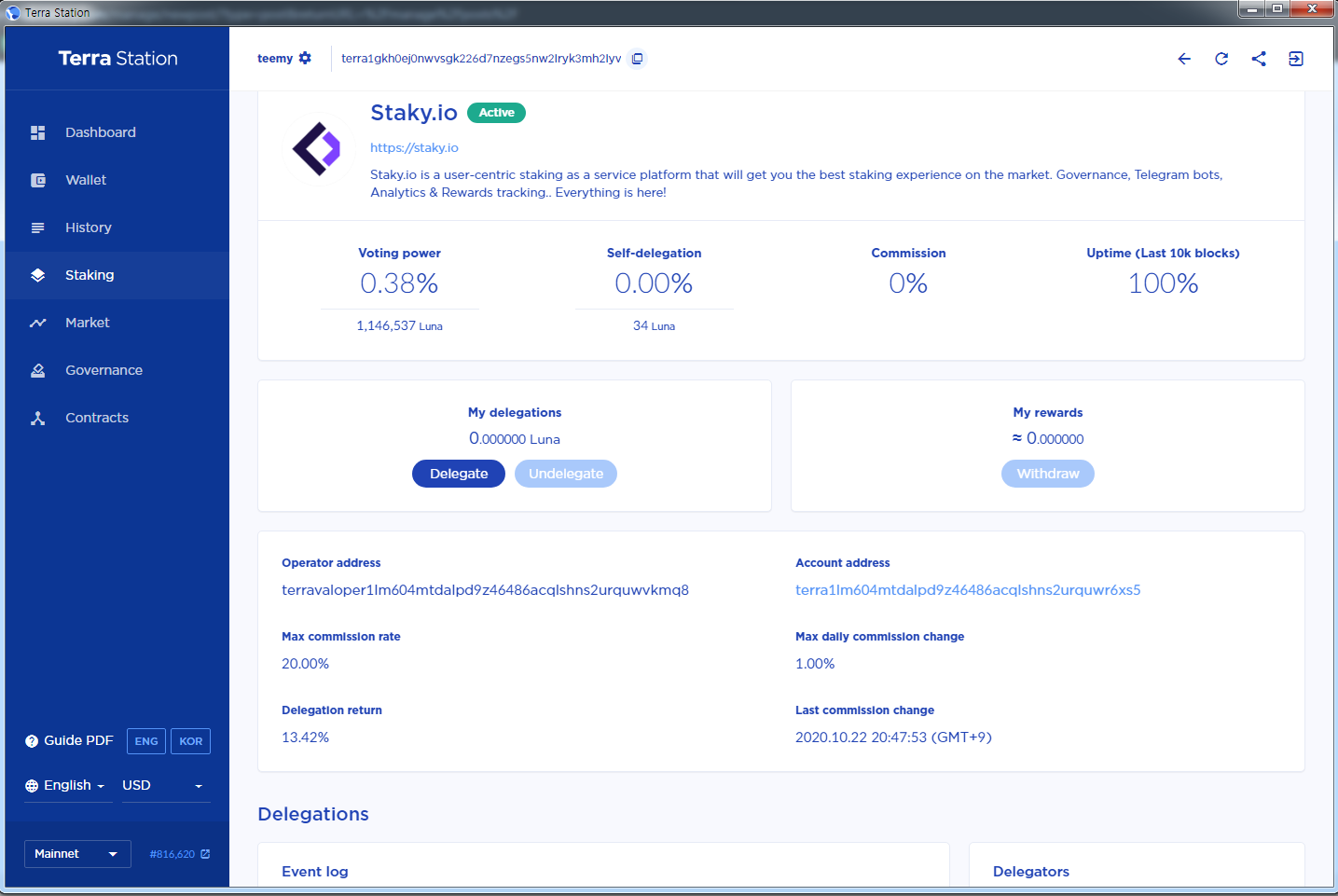
Task: Click the History list icon
Action: (38, 227)
